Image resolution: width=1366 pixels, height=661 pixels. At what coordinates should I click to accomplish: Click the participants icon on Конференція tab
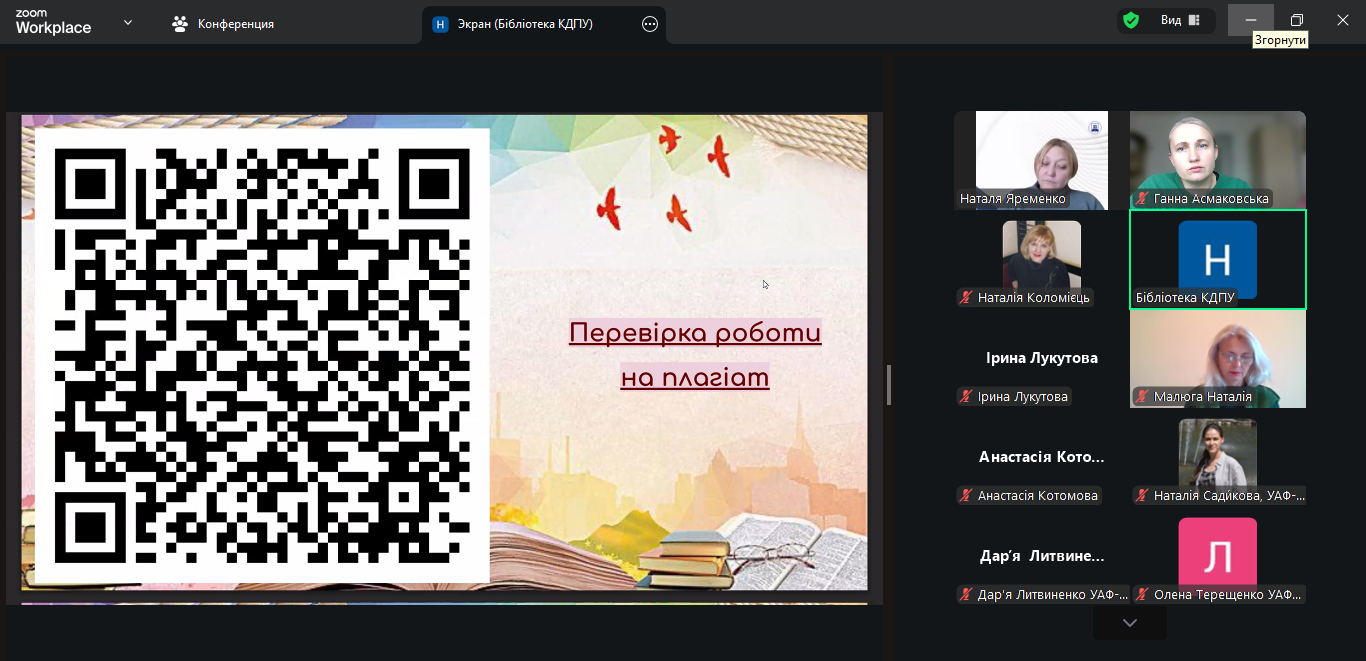click(179, 22)
